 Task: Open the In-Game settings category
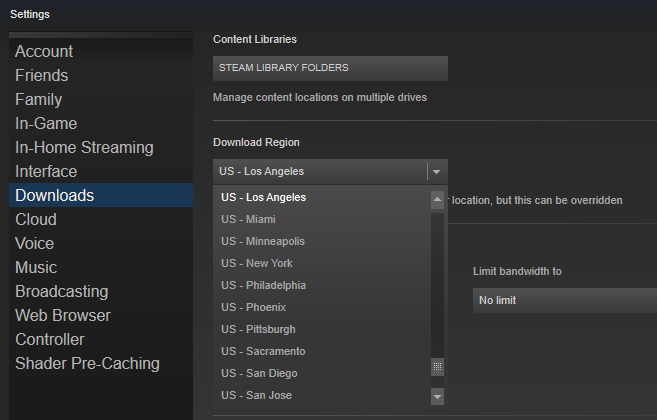pos(101,123)
